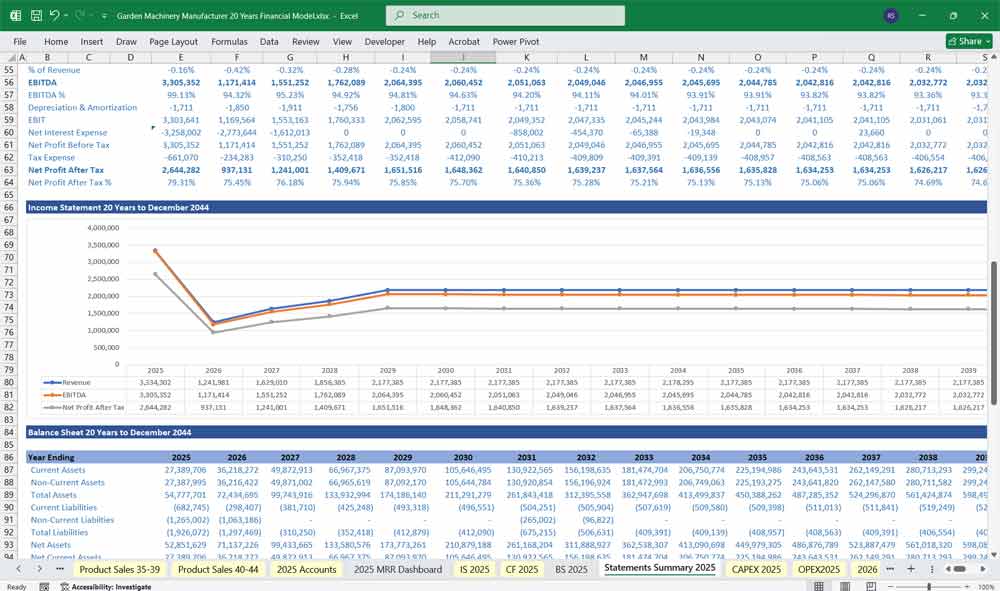Select the Redo icon
Viewport: 1000px width, 591px height.
click(x=79, y=15)
